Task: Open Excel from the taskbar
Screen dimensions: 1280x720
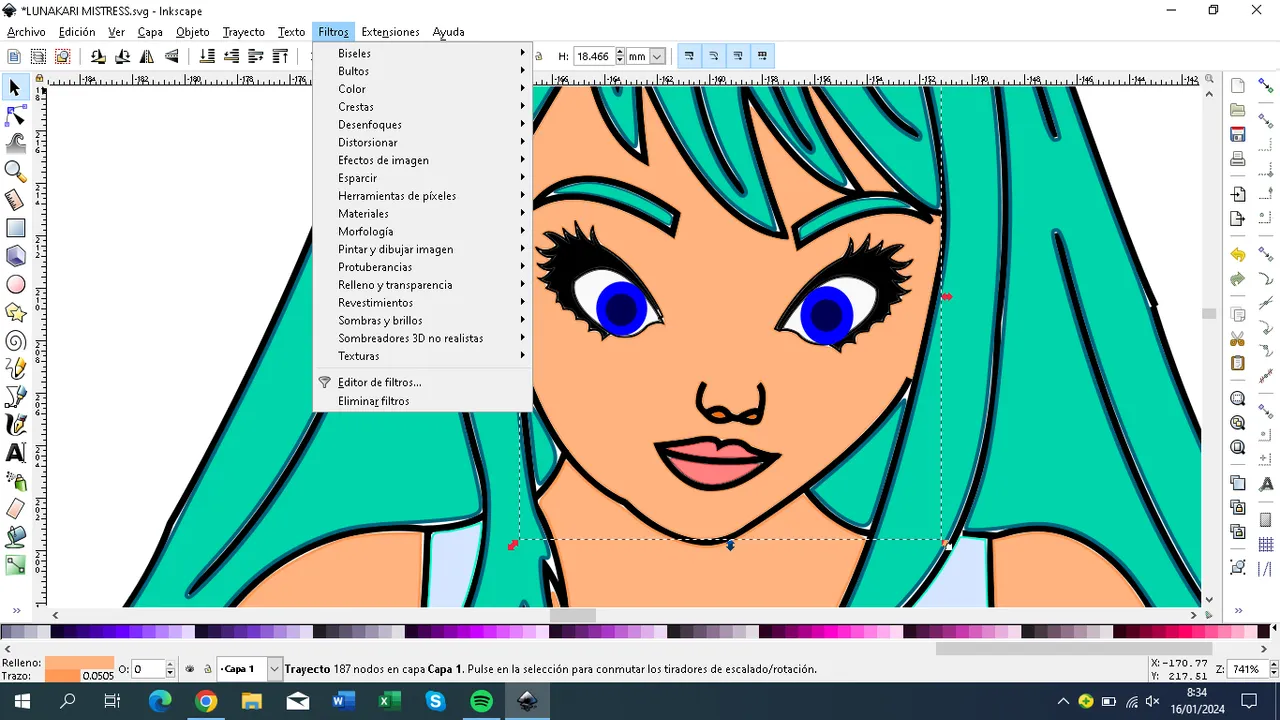Action: [x=389, y=701]
